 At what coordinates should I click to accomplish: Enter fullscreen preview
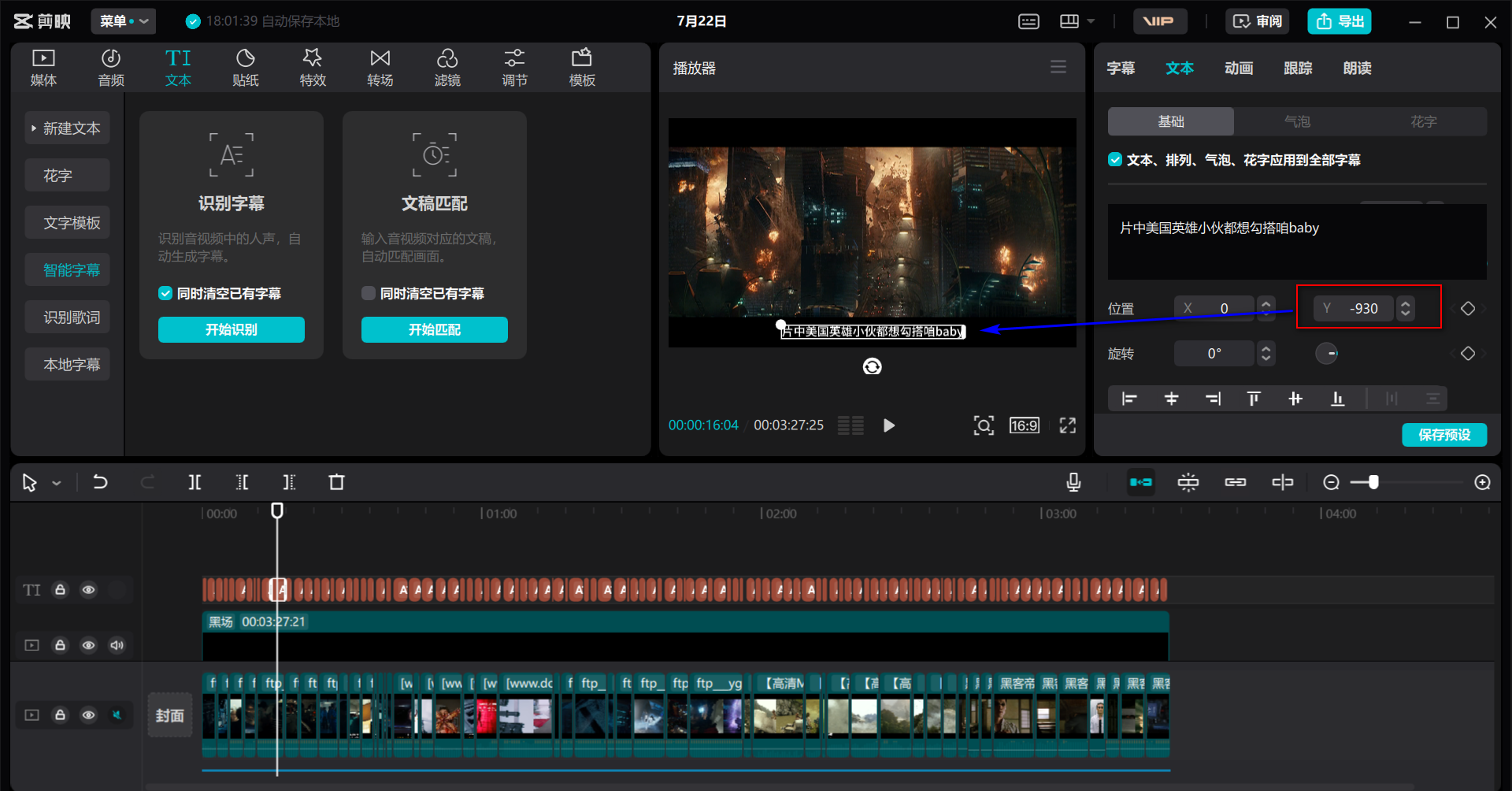[1067, 425]
